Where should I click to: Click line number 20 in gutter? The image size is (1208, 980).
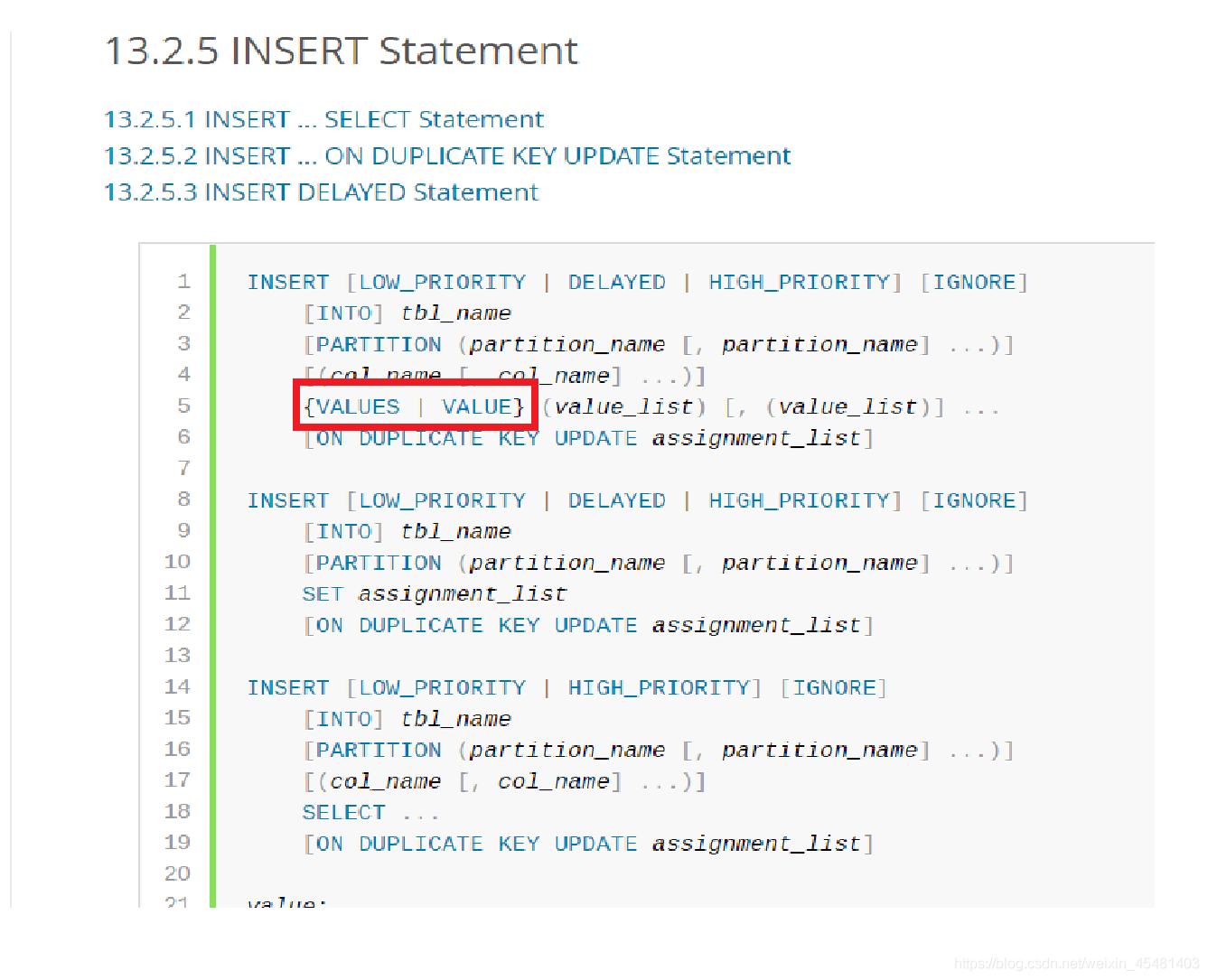point(178,873)
